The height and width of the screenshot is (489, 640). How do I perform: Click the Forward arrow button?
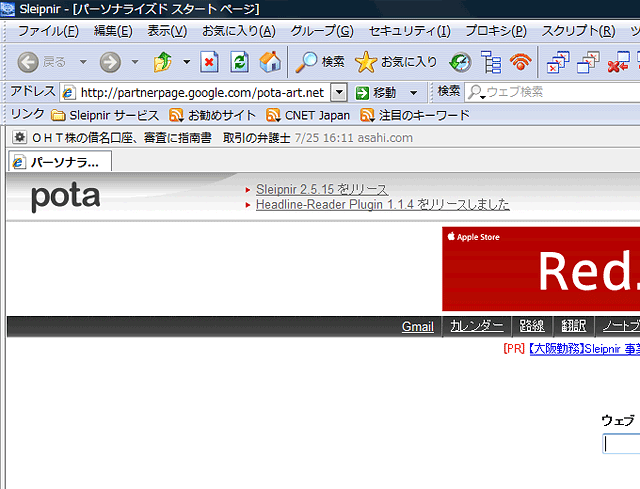(110, 62)
